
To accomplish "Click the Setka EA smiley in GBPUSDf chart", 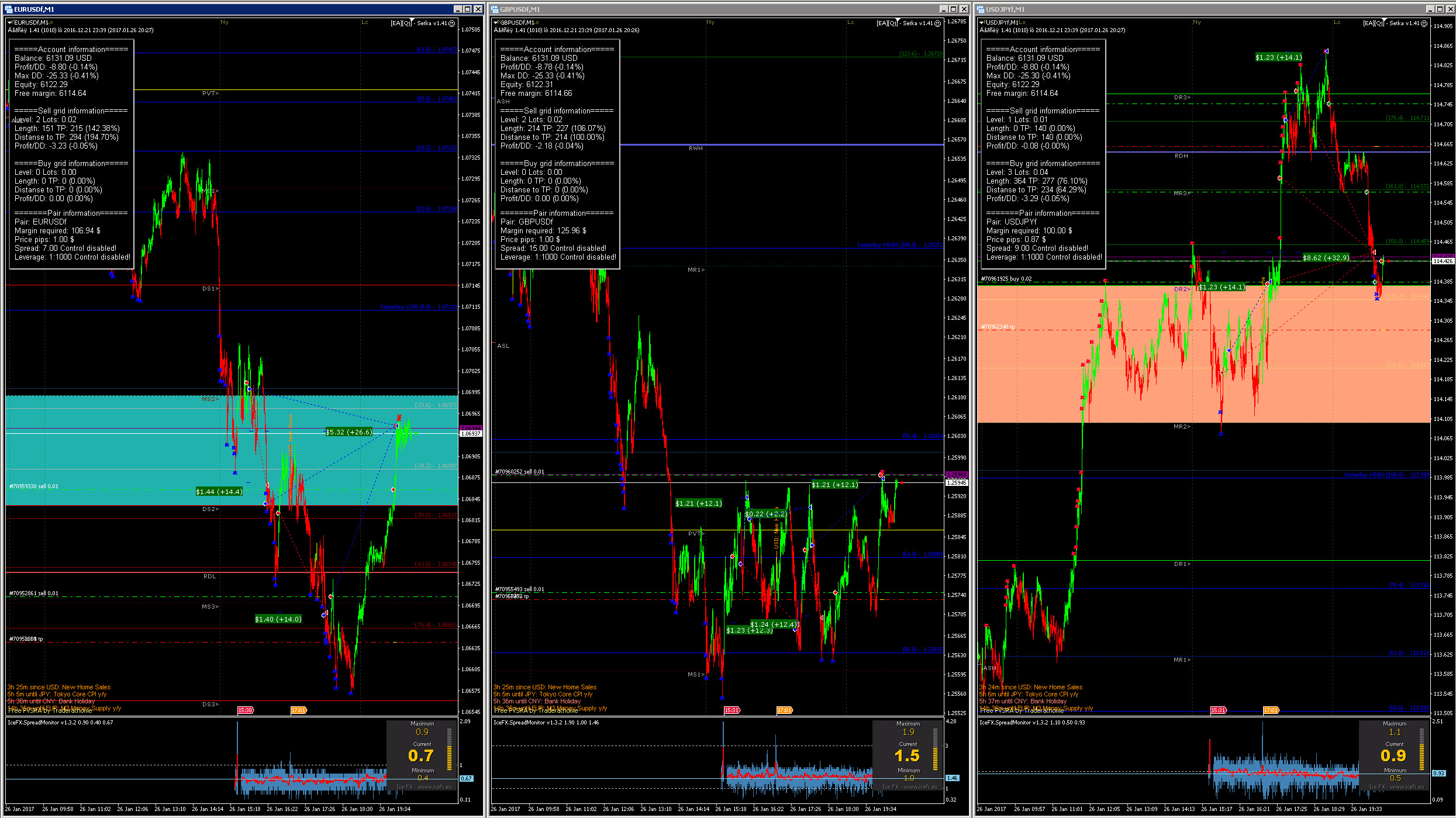I will [x=938, y=23].
